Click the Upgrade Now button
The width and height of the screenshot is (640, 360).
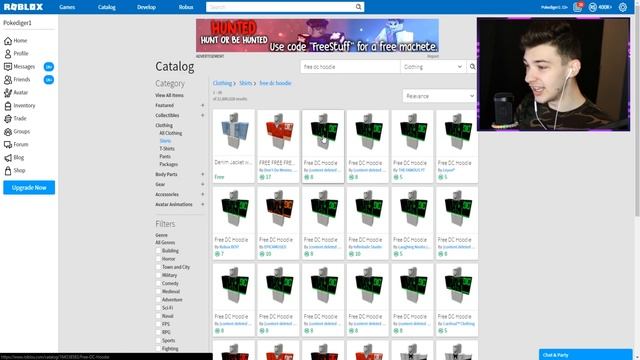click(29, 188)
